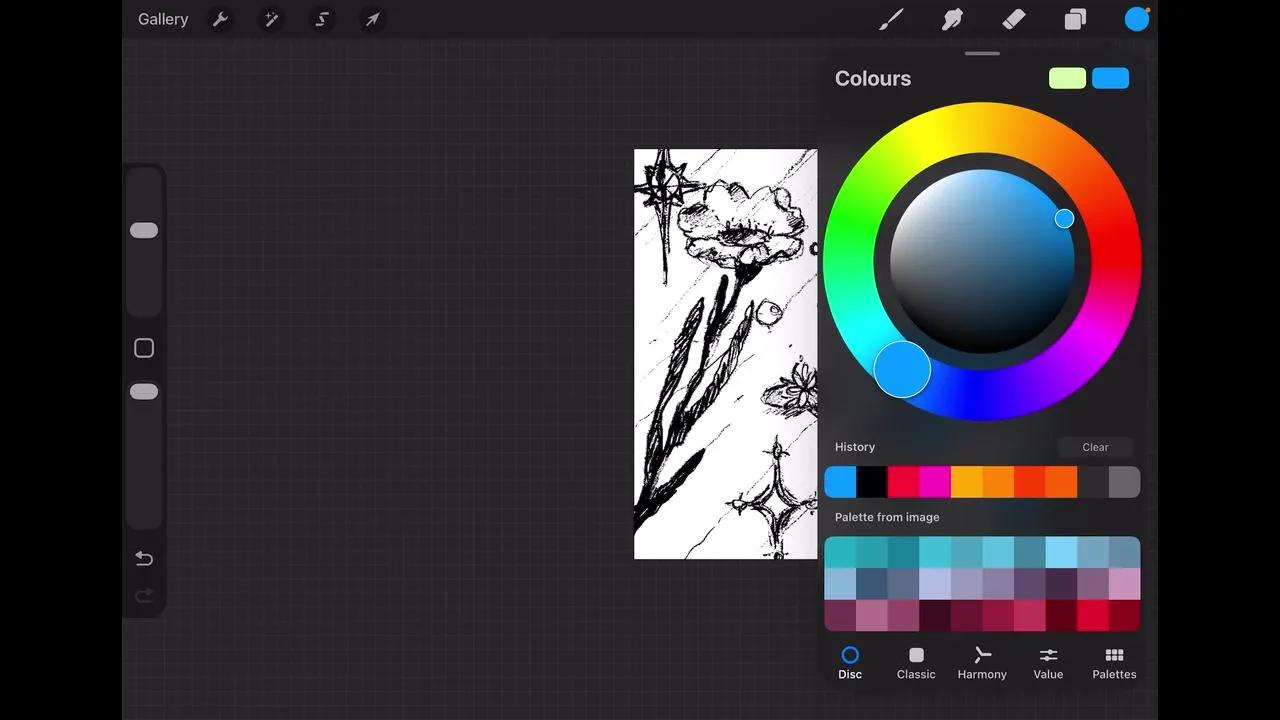The width and height of the screenshot is (1280, 720).
Task: Collapse Colours panel via top drag handle
Action: click(983, 54)
